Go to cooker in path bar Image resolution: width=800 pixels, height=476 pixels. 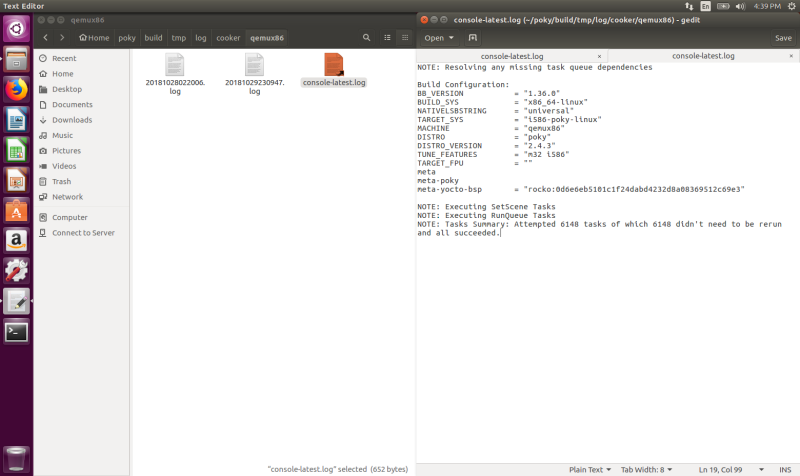click(228, 38)
